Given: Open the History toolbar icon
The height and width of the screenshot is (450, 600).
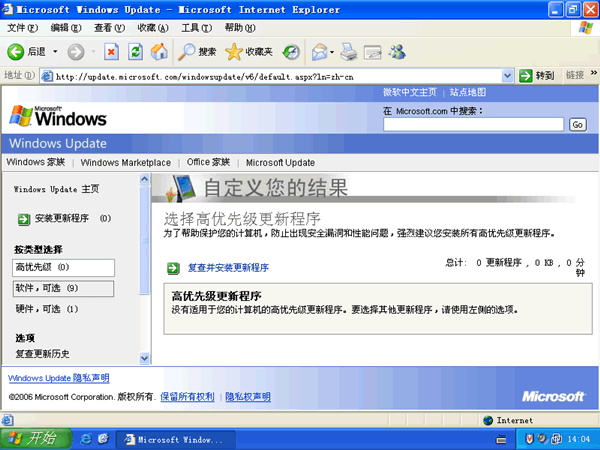Looking at the screenshot, I should tap(291, 52).
